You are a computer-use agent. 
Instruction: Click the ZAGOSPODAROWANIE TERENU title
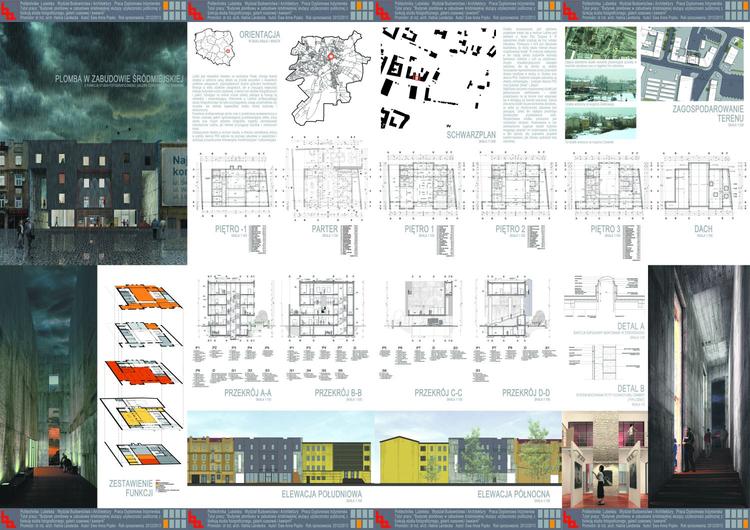(x=708, y=113)
